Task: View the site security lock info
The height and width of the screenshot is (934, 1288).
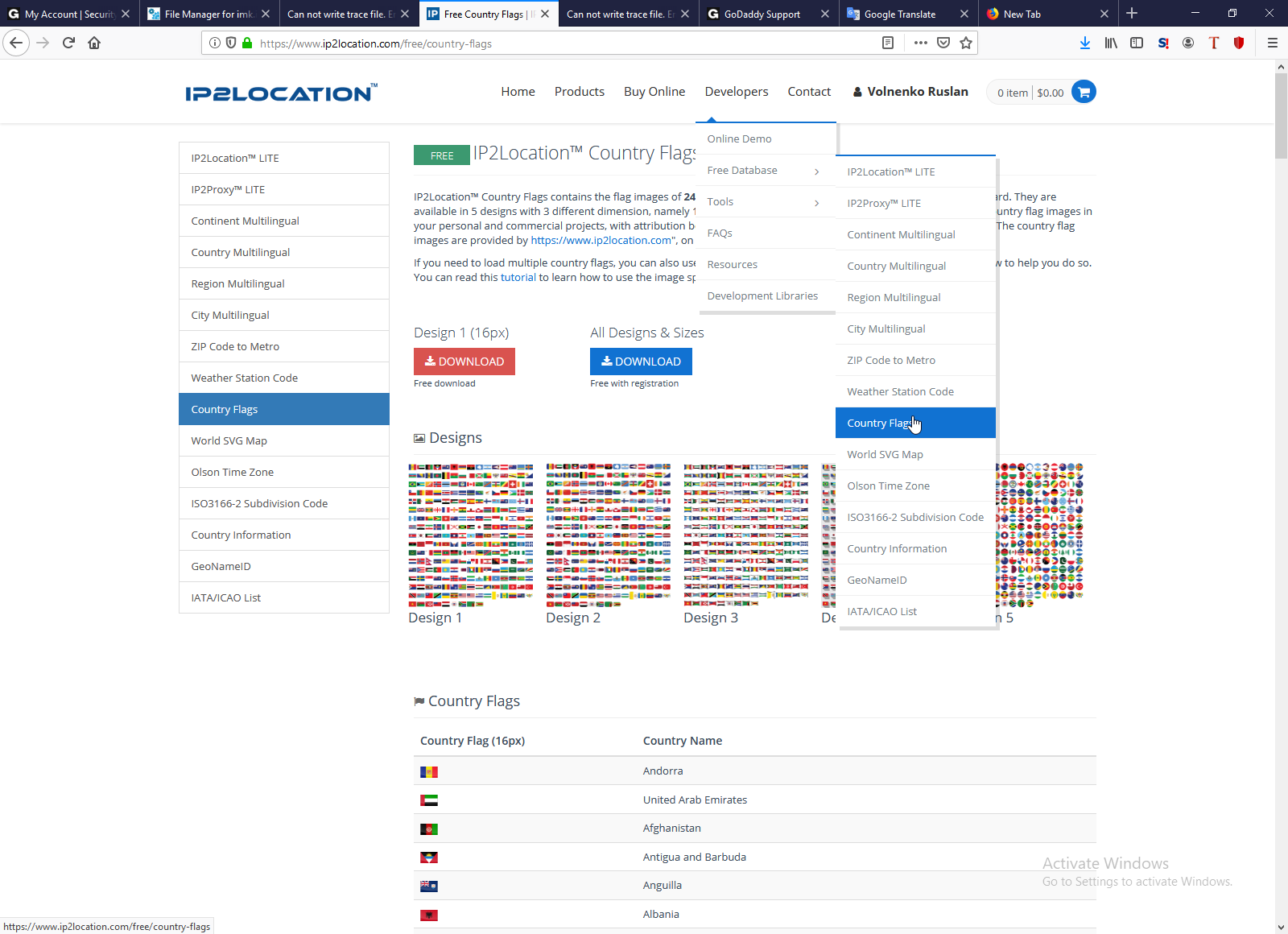Action: click(247, 43)
